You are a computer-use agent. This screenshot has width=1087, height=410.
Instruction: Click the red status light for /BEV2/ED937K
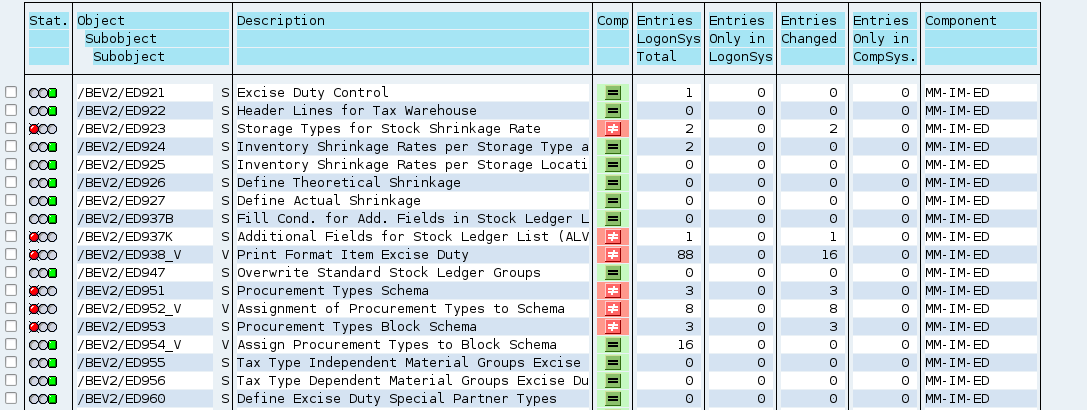(34, 237)
